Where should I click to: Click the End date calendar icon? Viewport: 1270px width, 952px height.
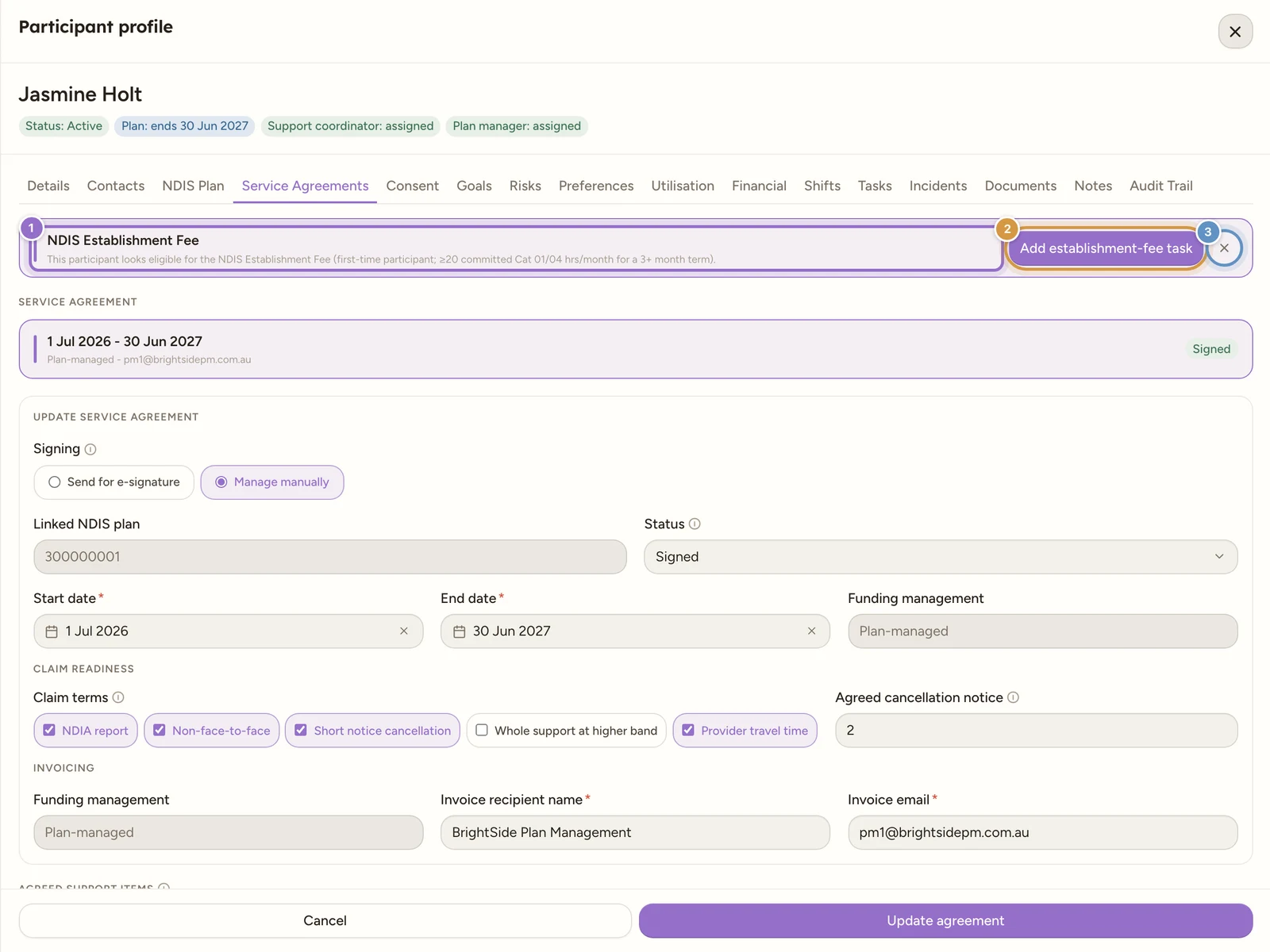(x=459, y=631)
